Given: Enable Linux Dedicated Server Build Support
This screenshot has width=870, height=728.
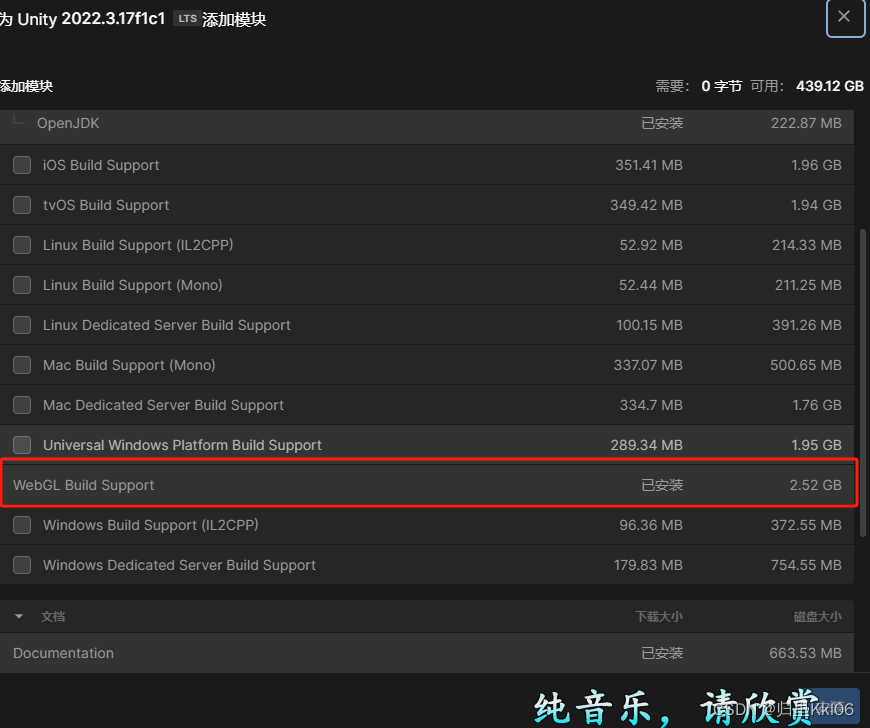Looking at the screenshot, I should 21,325.
